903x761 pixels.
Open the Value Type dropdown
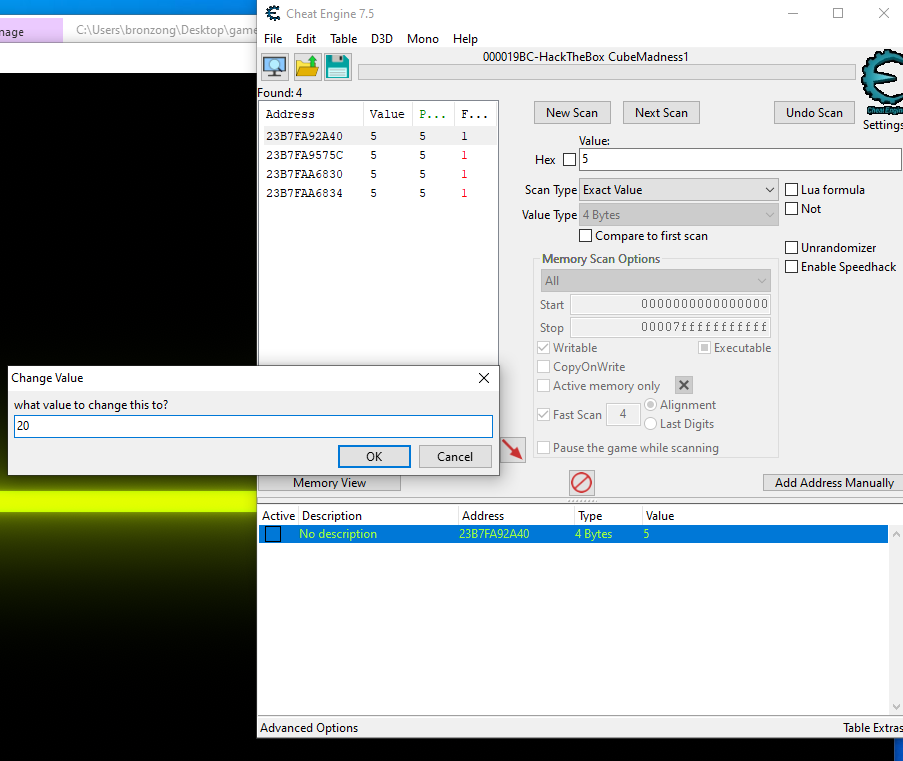[678, 215]
